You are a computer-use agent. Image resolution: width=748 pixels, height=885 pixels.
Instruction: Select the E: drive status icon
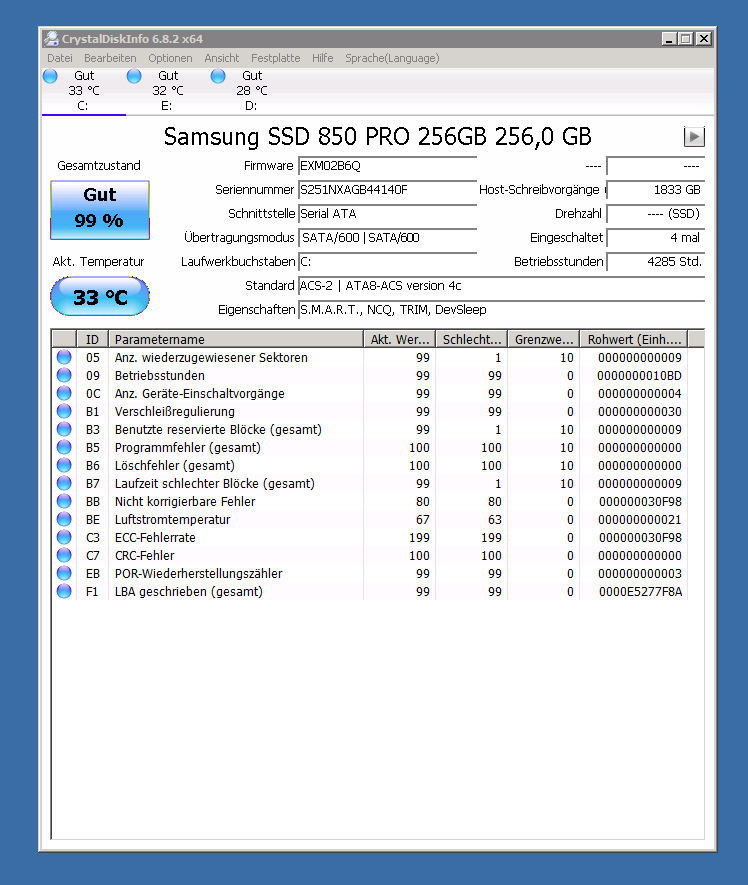coord(134,76)
